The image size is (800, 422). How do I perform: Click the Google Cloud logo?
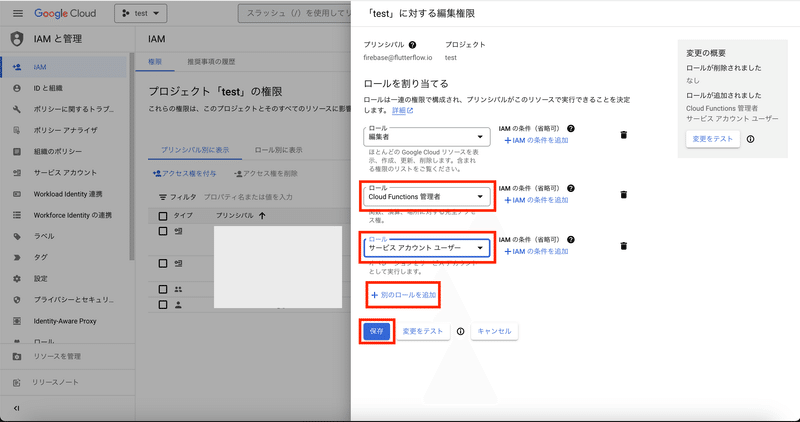tap(65, 13)
